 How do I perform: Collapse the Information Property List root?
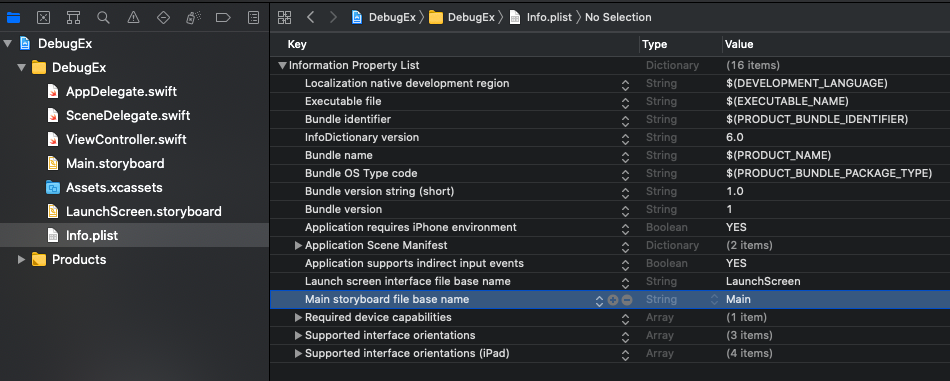click(x=282, y=65)
